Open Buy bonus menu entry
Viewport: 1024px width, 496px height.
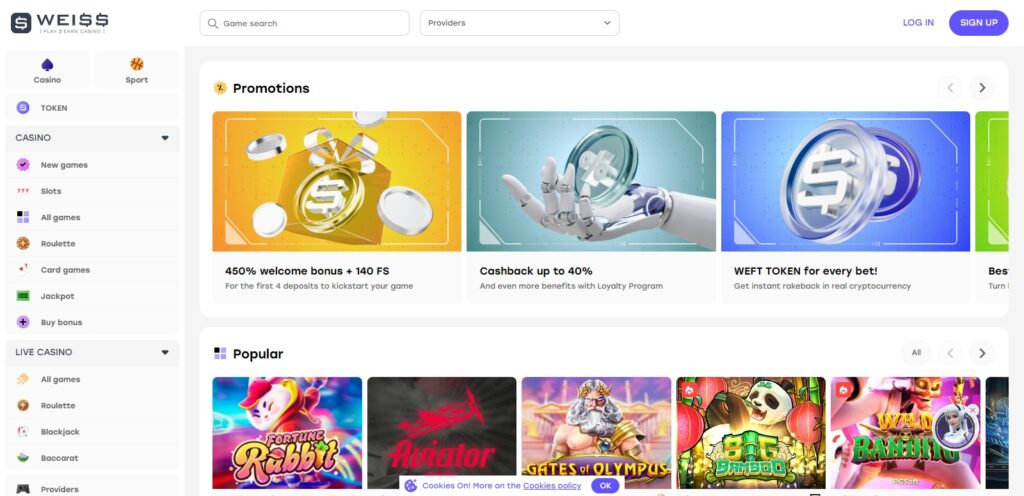click(92, 322)
